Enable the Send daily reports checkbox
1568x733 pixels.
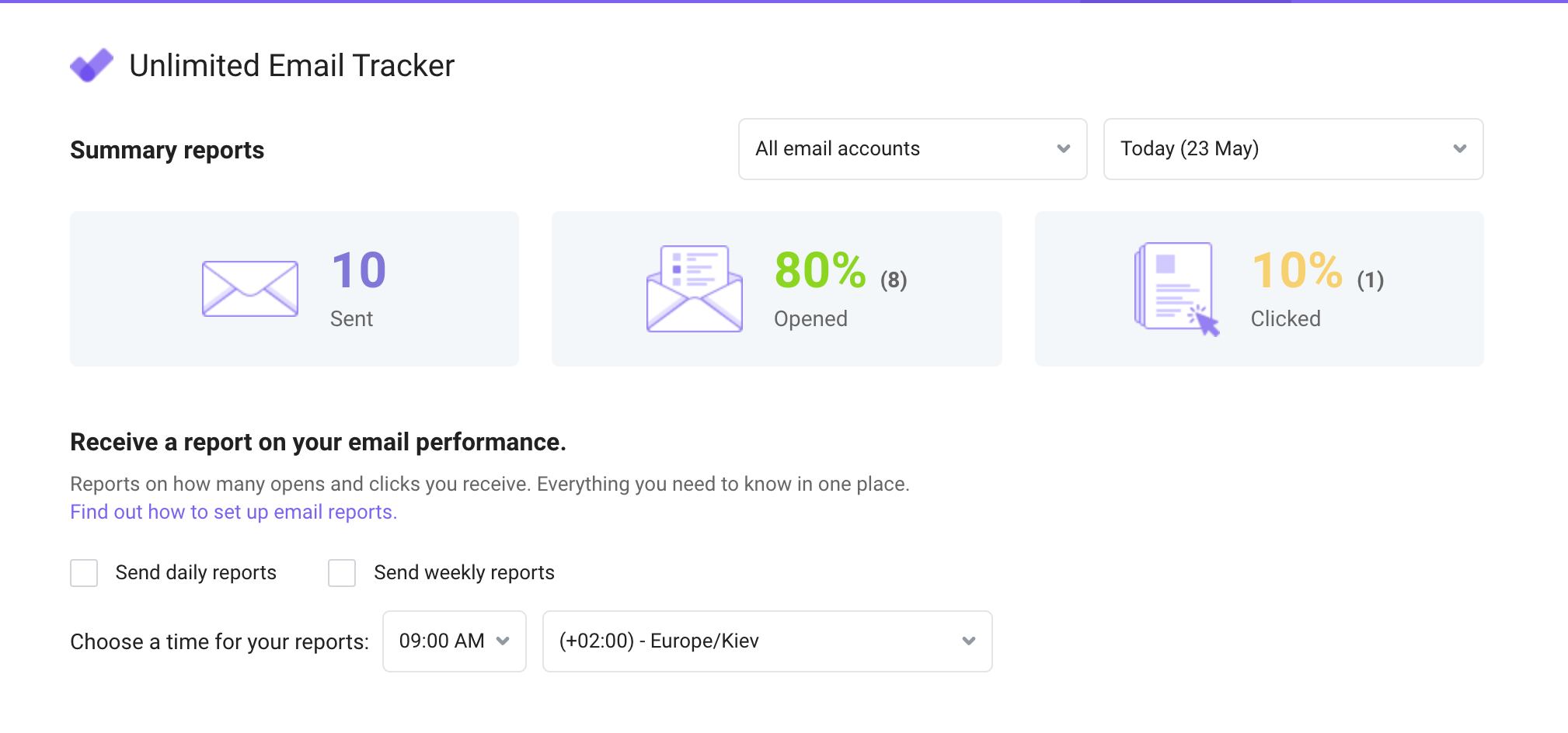(84, 573)
